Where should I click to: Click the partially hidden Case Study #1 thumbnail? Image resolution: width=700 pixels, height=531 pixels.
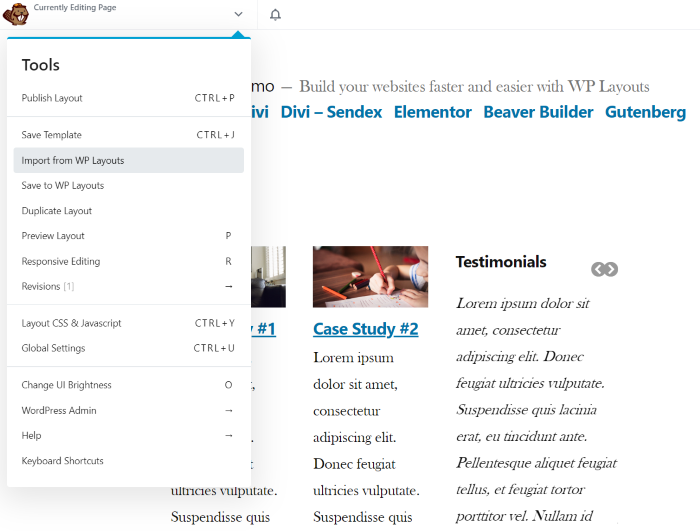268,276
